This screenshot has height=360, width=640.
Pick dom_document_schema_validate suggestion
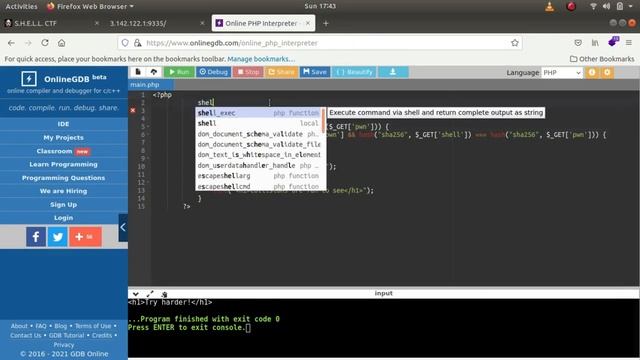(258, 134)
